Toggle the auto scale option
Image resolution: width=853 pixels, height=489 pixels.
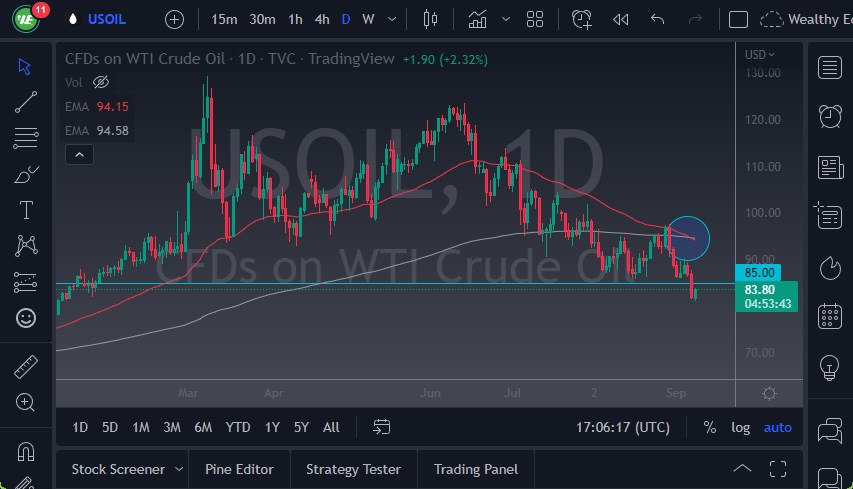pyautogui.click(x=777, y=427)
